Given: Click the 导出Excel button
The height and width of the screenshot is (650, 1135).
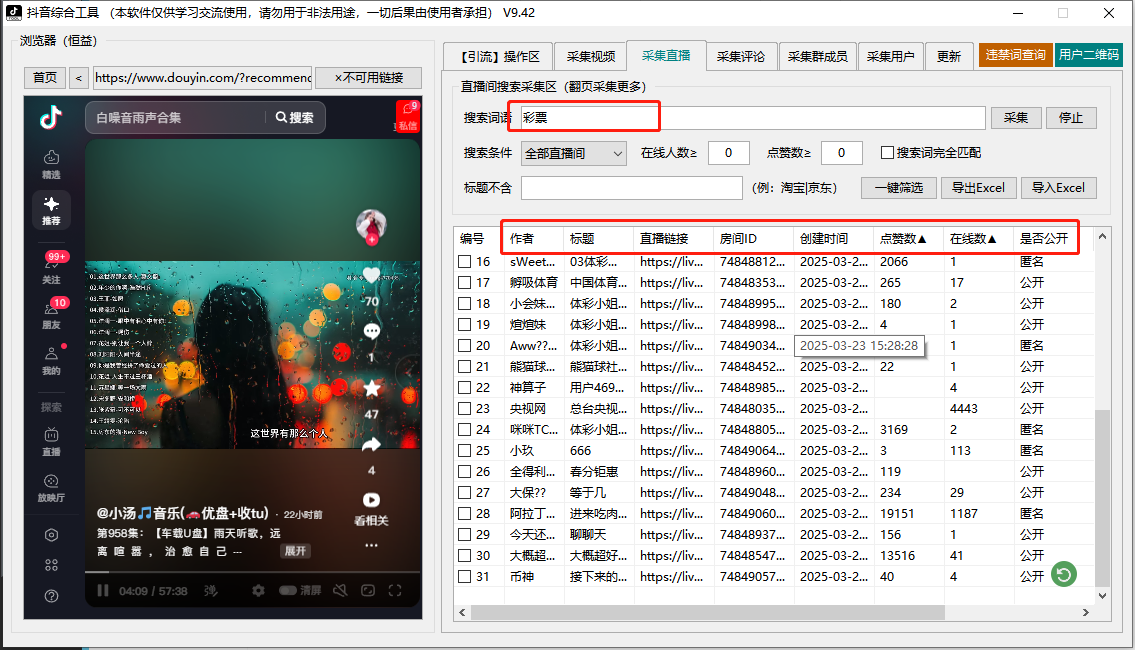Looking at the screenshot, I should point(978,187).
